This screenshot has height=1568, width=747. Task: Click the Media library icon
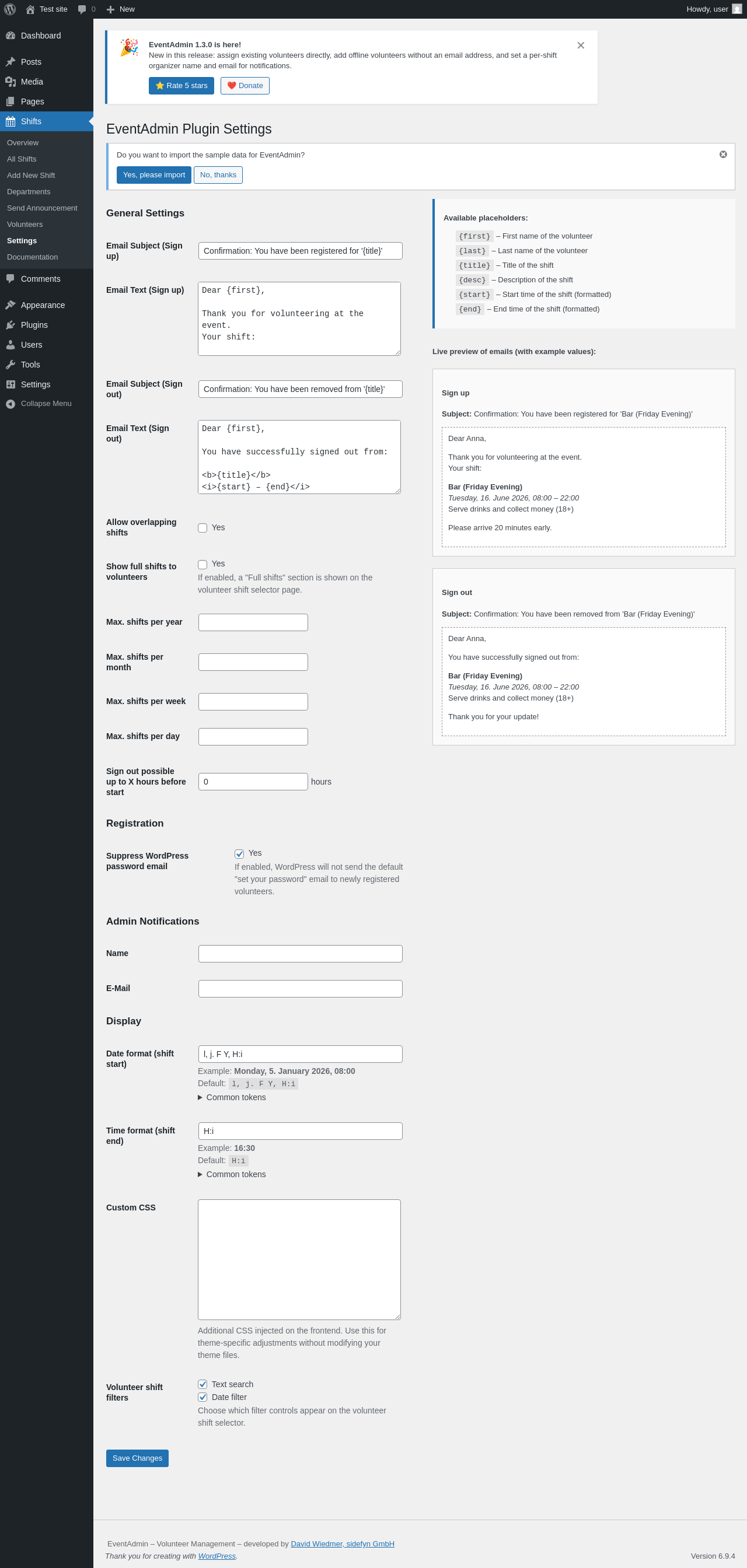click(11, 82)
